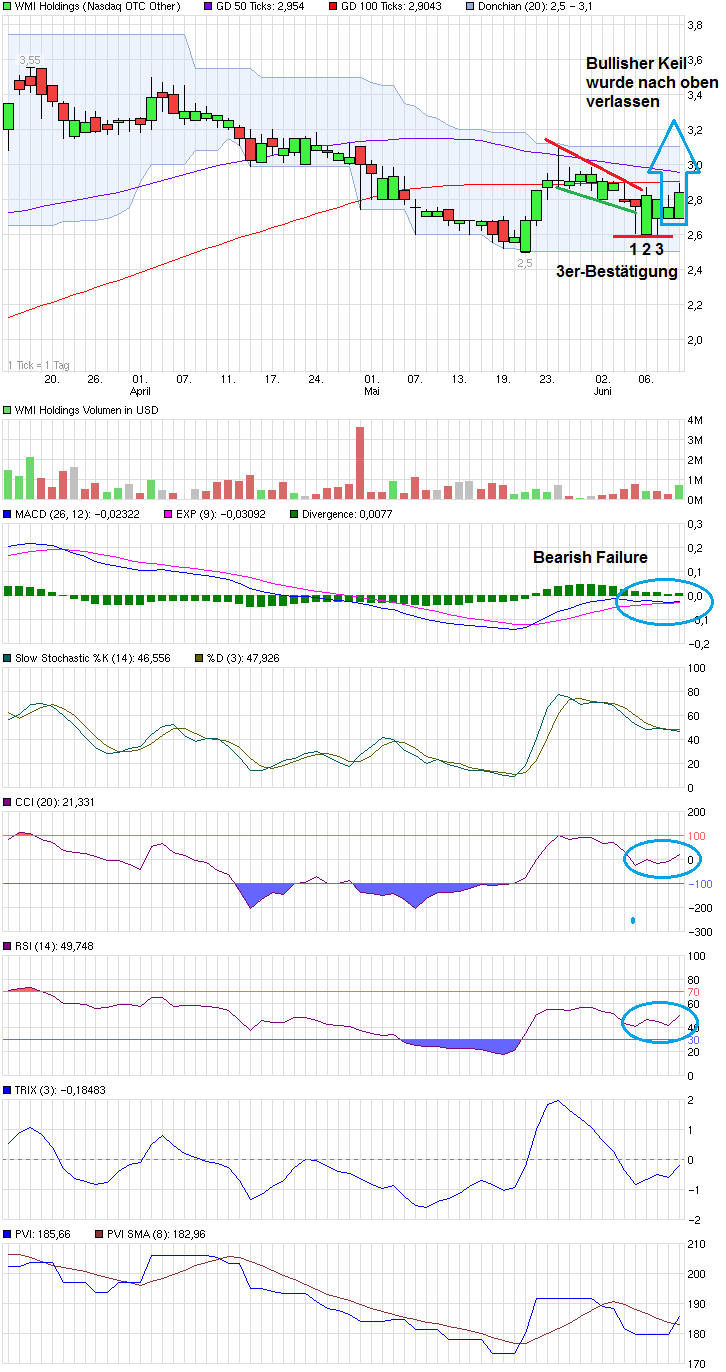The height and width of the screenshot is (1372, 726).
Task: Click the '06.' date axis label
Action: 647,379
